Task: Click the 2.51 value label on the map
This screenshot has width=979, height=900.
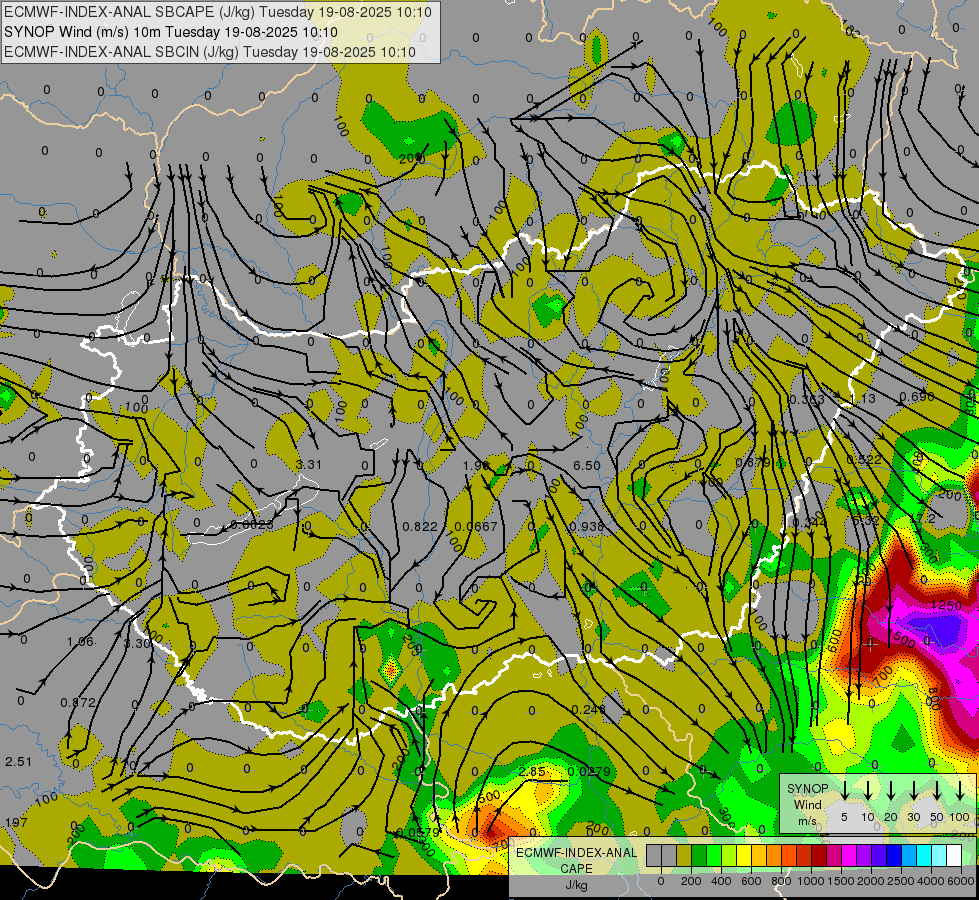Action: [x=18, y=761]
